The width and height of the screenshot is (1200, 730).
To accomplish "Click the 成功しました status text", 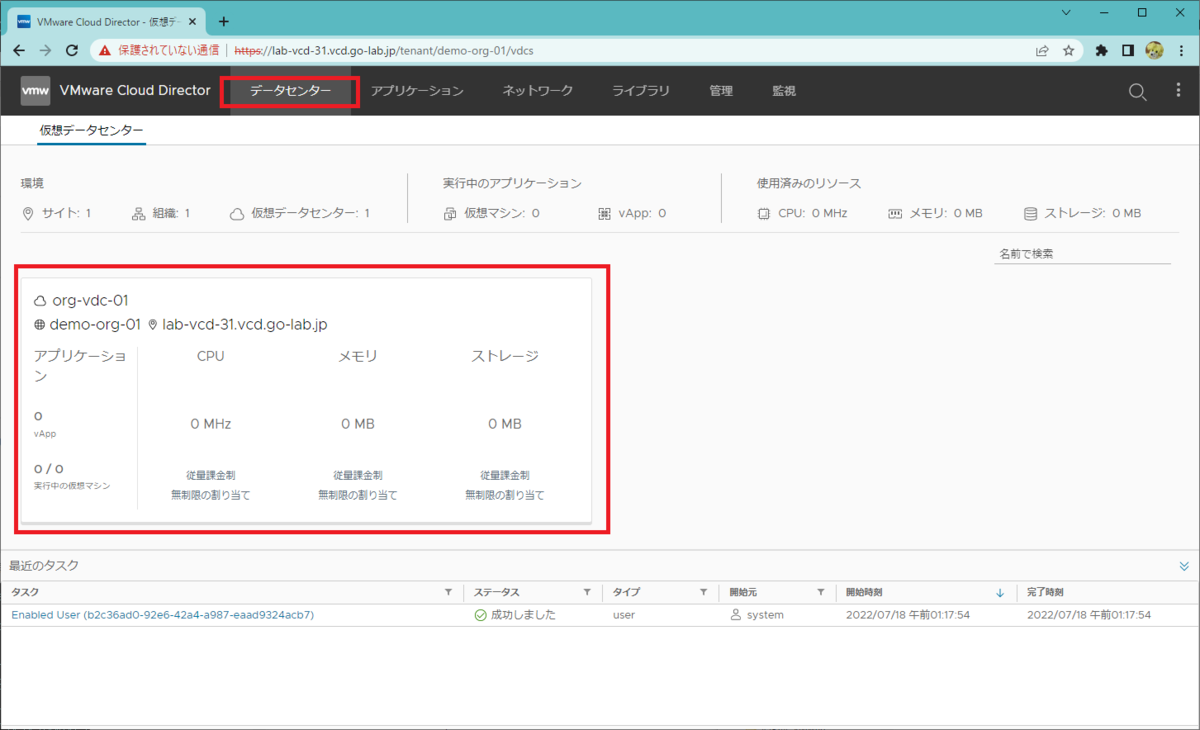I will coord(523,615).
